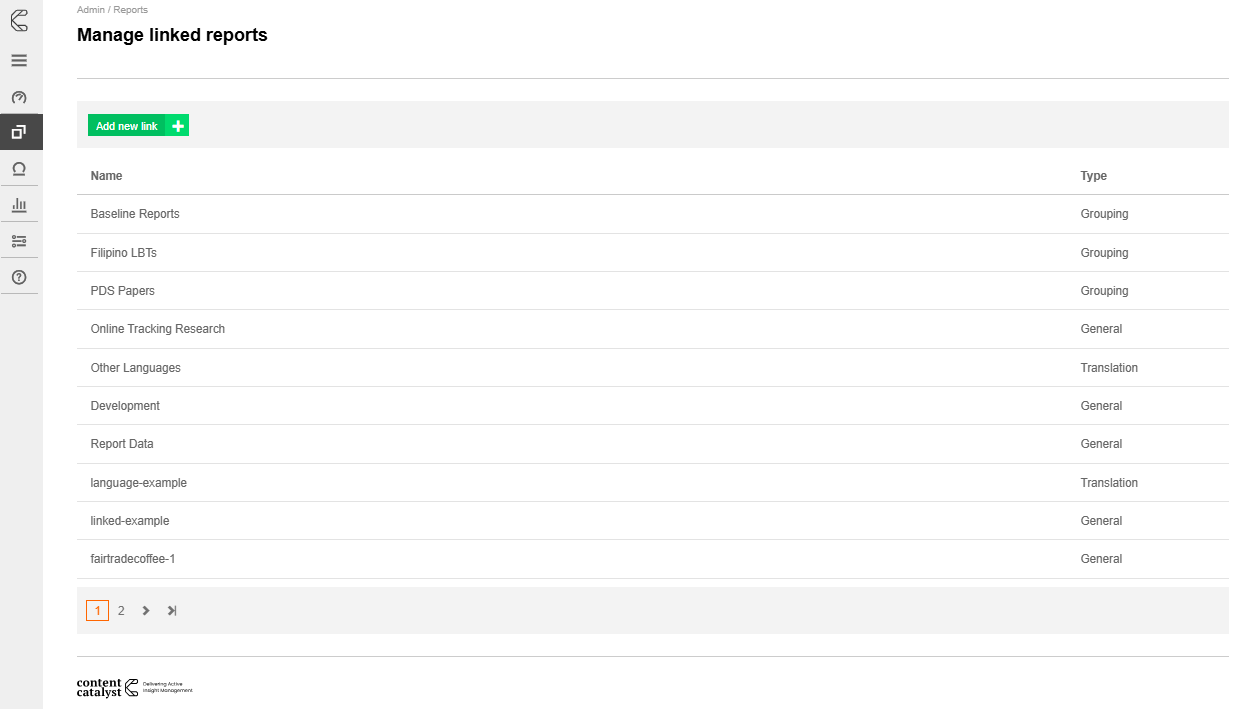The height and width of the screenshot is (709, 1233).
Task: Go to next page arrow
Action: click(x=146, y=610)
